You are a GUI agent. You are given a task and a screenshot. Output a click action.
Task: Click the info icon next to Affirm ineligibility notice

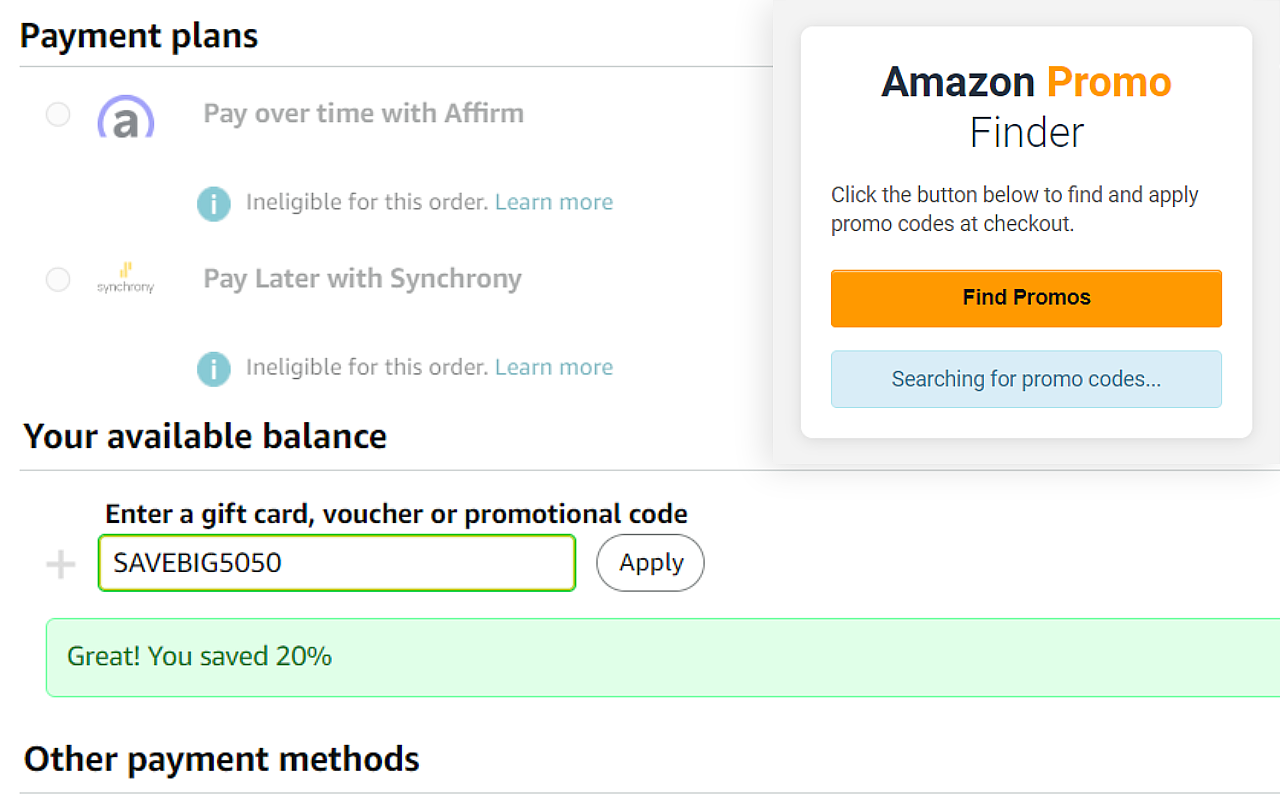click(x=213, y=203)
